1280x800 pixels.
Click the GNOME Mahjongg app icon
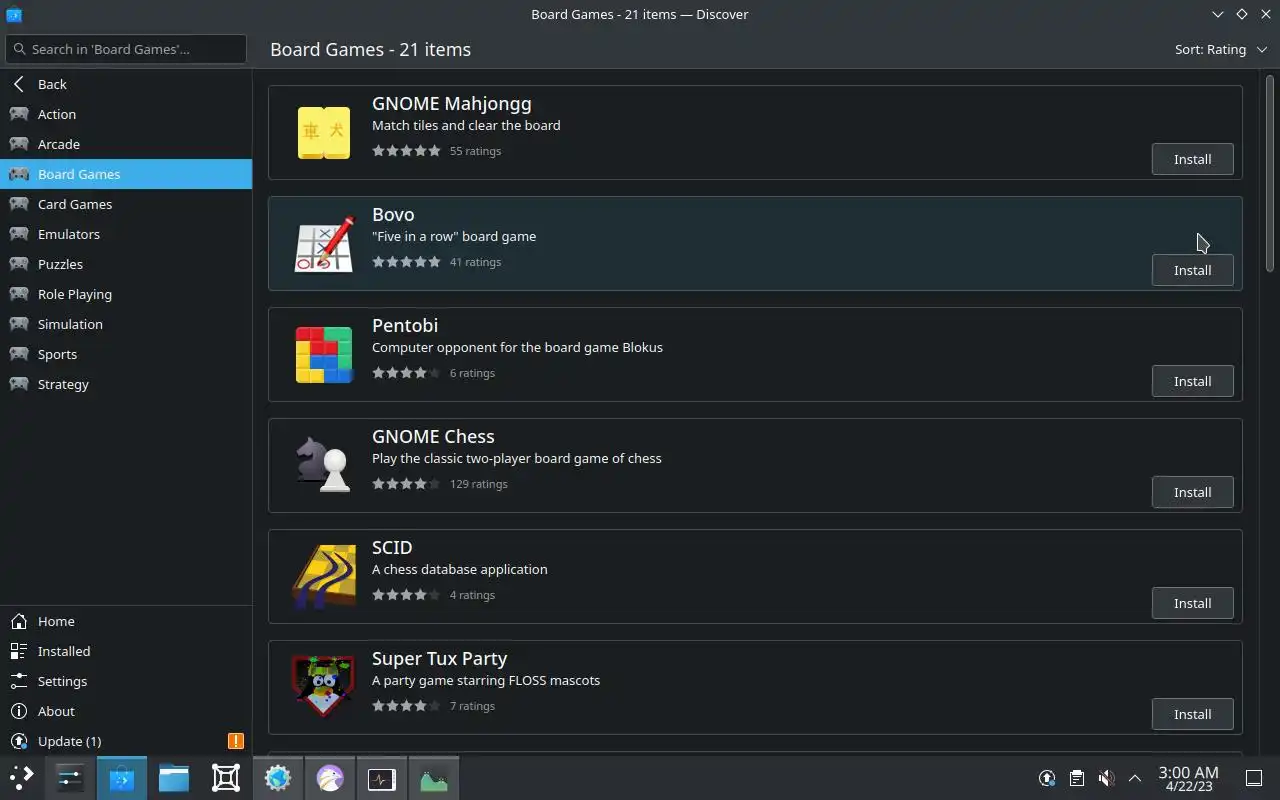click(324, 133)
